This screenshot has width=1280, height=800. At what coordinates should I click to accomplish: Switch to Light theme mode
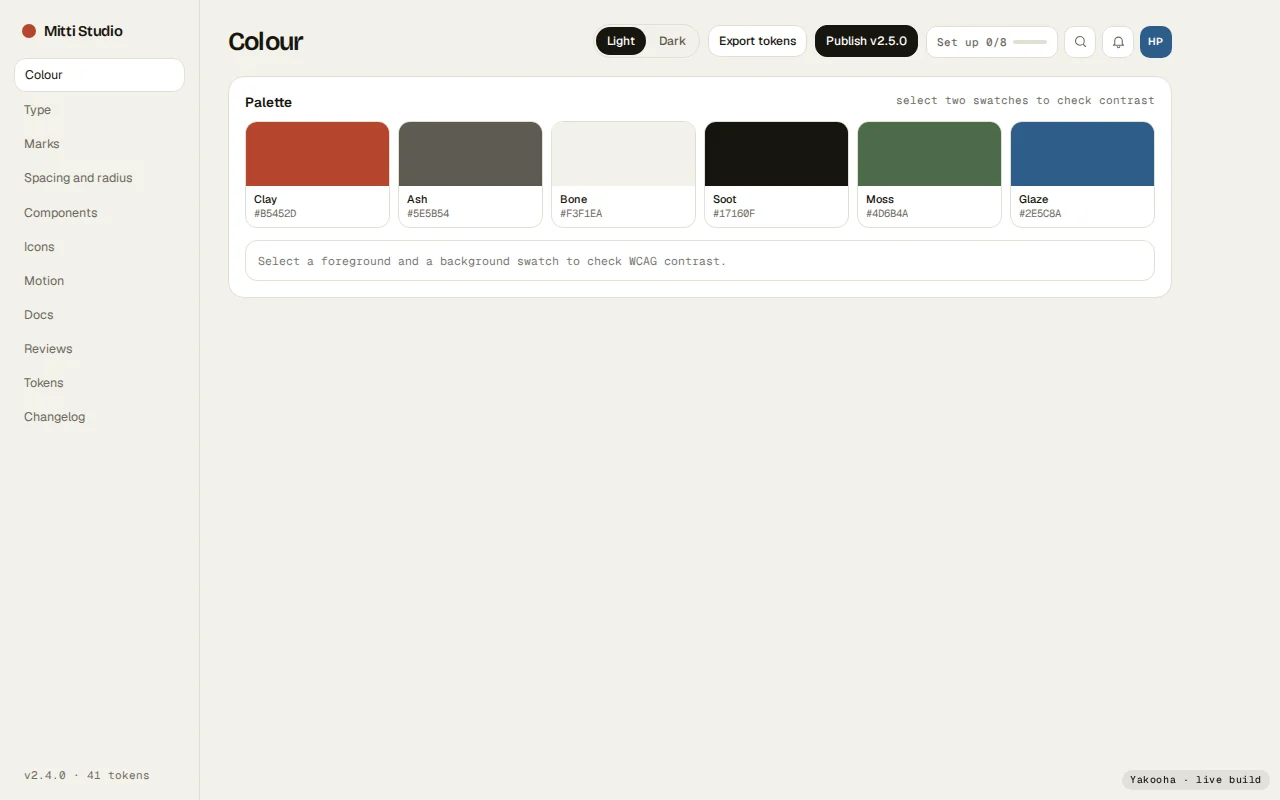pos(621,41)
